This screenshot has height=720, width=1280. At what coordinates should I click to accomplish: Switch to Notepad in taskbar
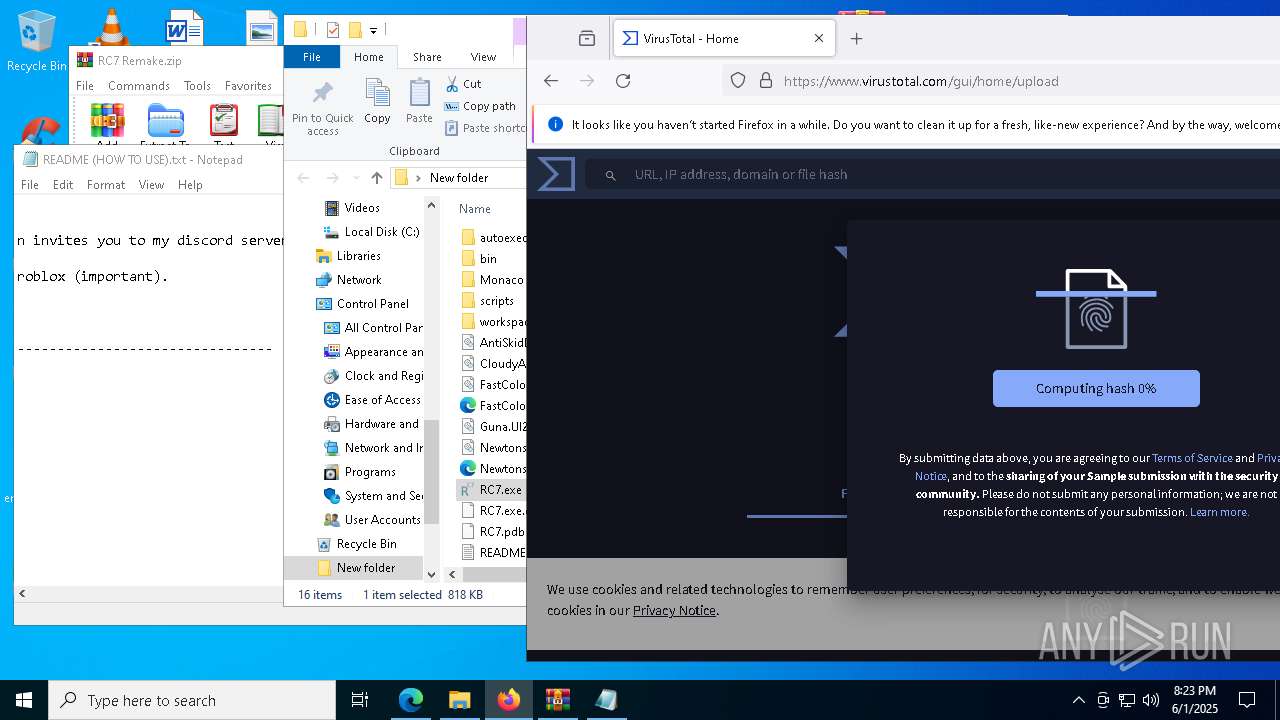click(x=606, y=700)
